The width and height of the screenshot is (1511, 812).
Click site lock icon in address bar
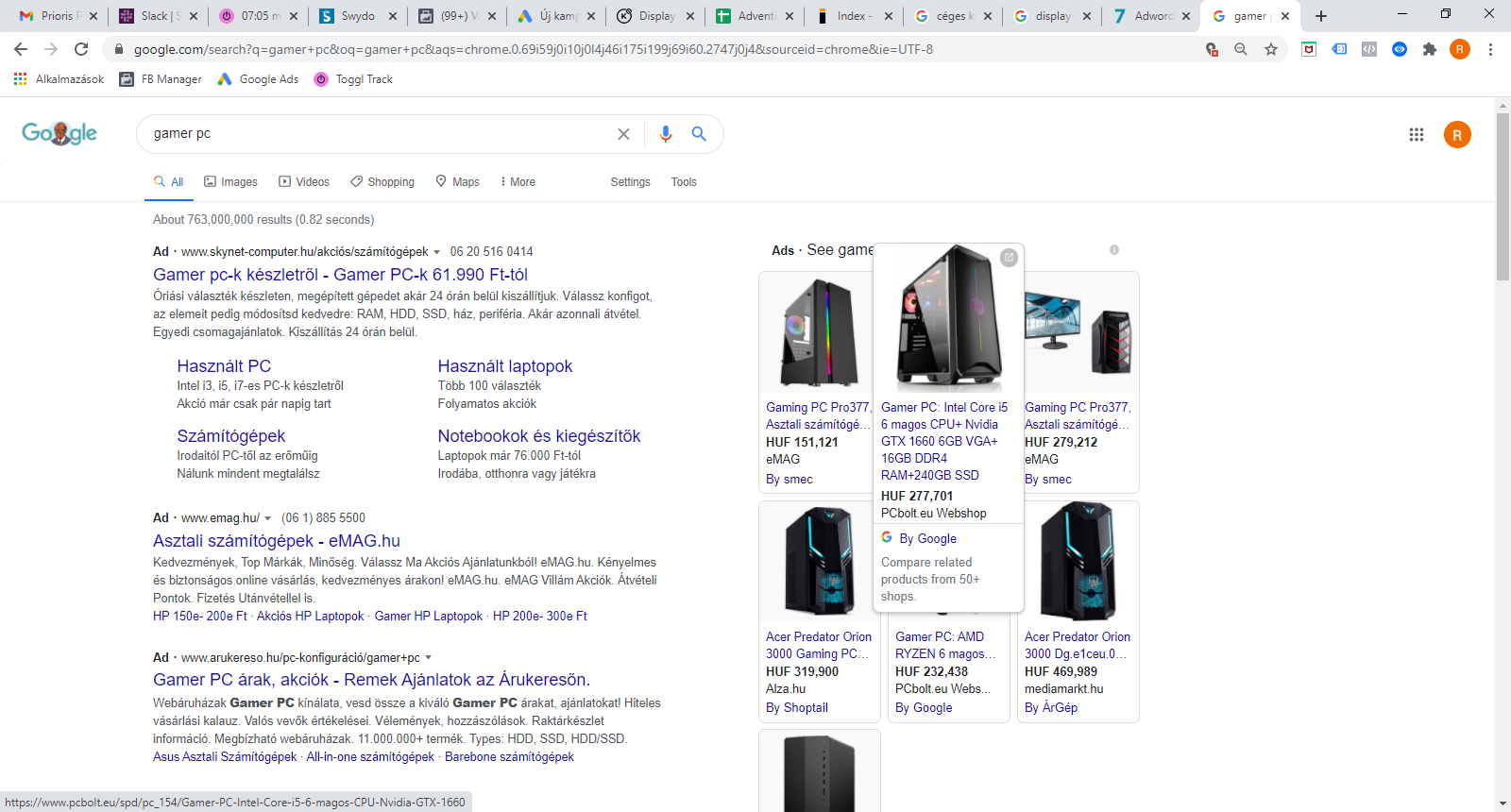[119, 49]
